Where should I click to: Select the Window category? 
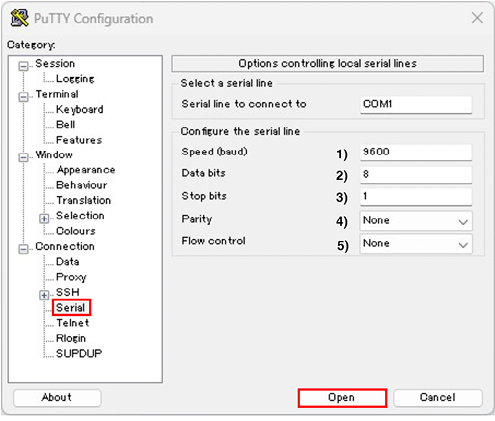54,155
